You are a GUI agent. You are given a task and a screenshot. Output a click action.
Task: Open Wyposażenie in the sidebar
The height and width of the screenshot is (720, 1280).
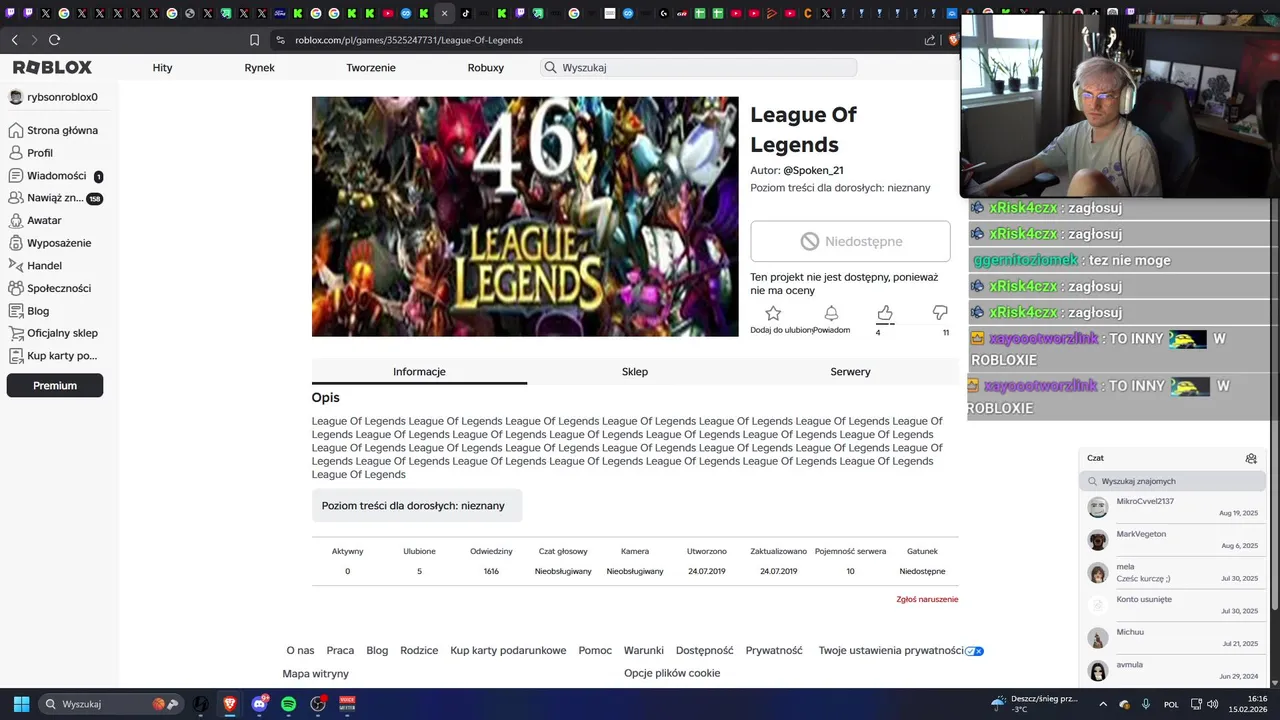pyautogui.click(x=50, y=243)
